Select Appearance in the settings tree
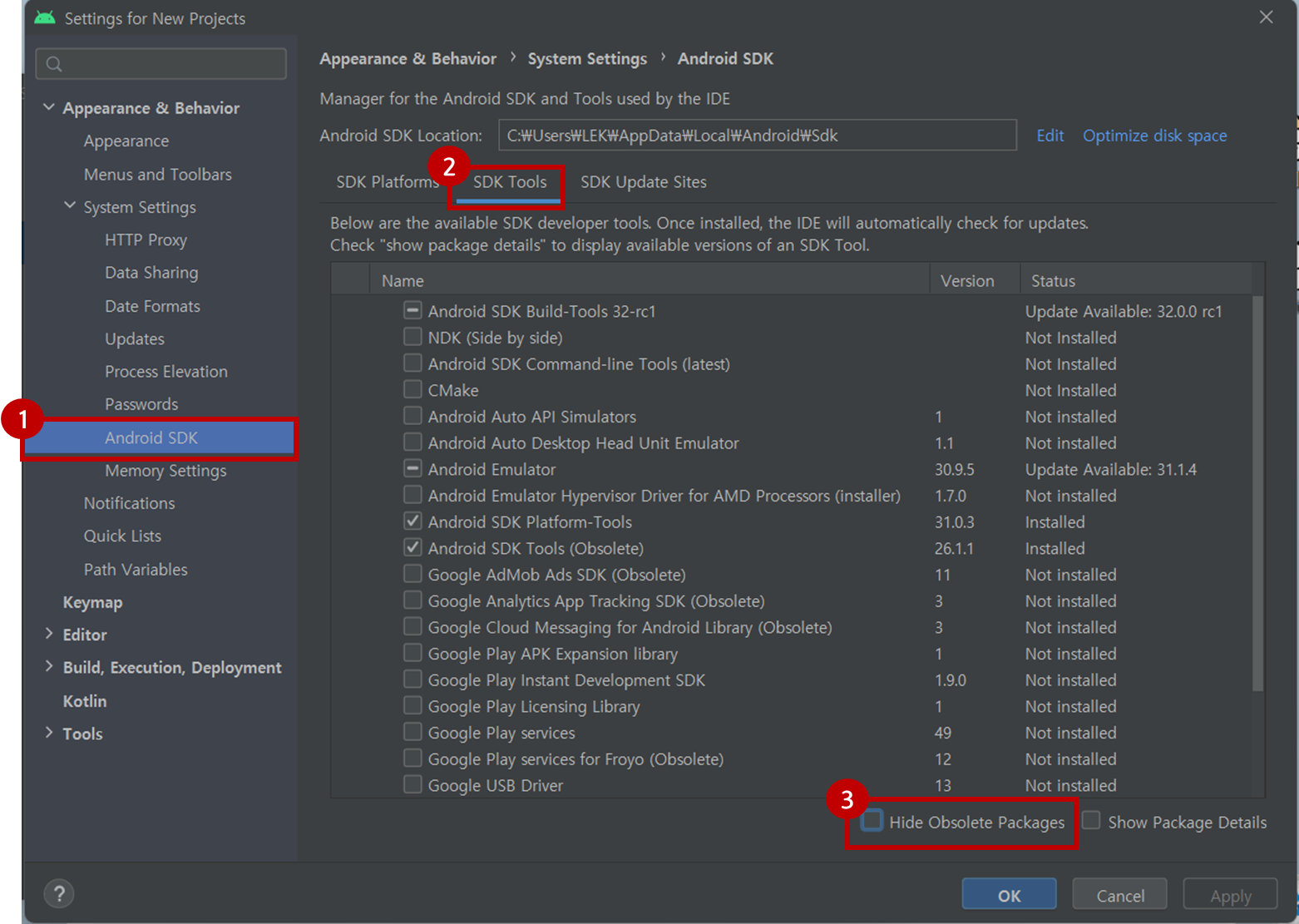Image resolution: width=1299 pixels, height=924 pixels. 126,141
